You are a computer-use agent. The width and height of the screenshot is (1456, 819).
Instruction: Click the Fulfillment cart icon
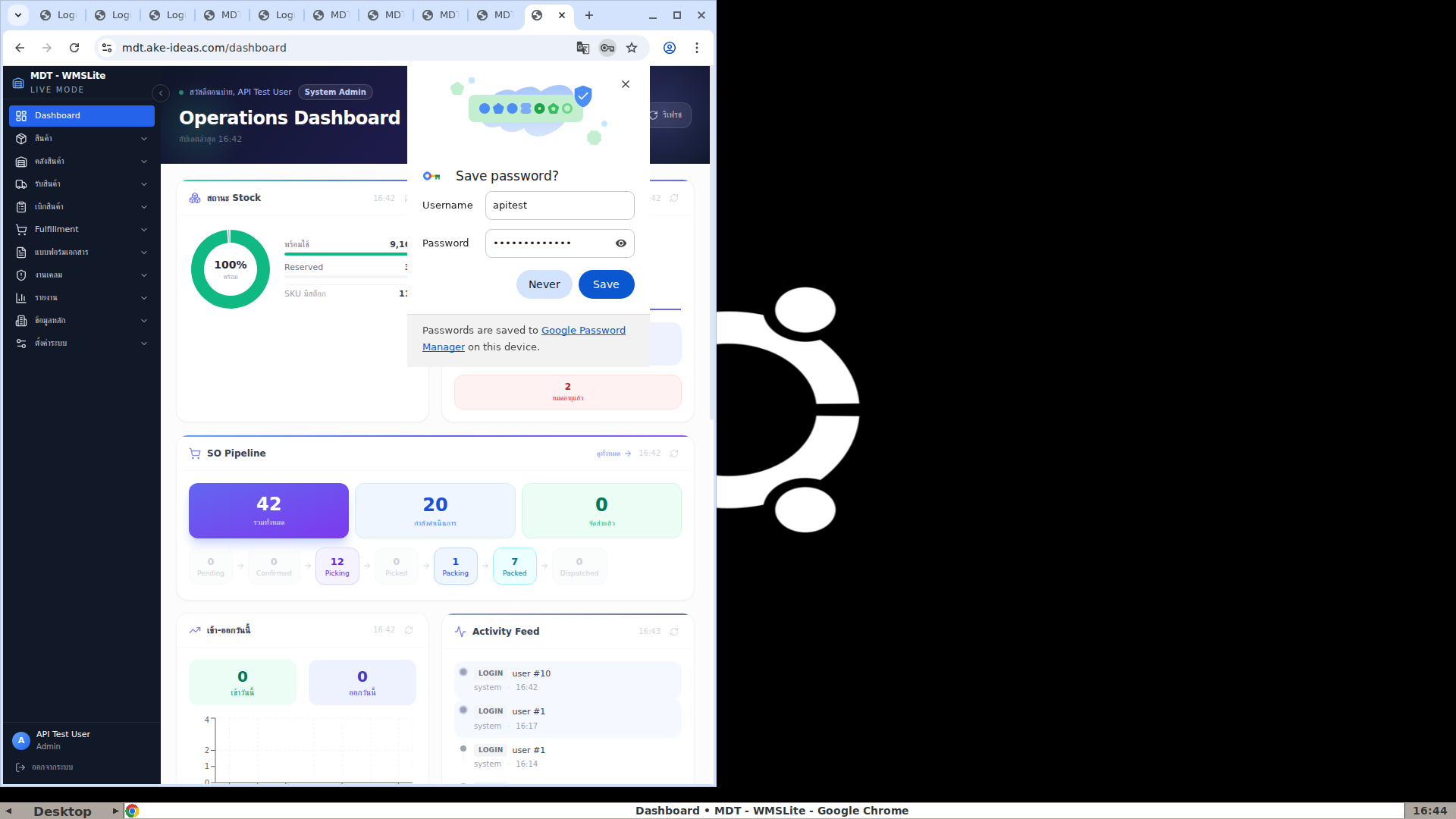21,230
